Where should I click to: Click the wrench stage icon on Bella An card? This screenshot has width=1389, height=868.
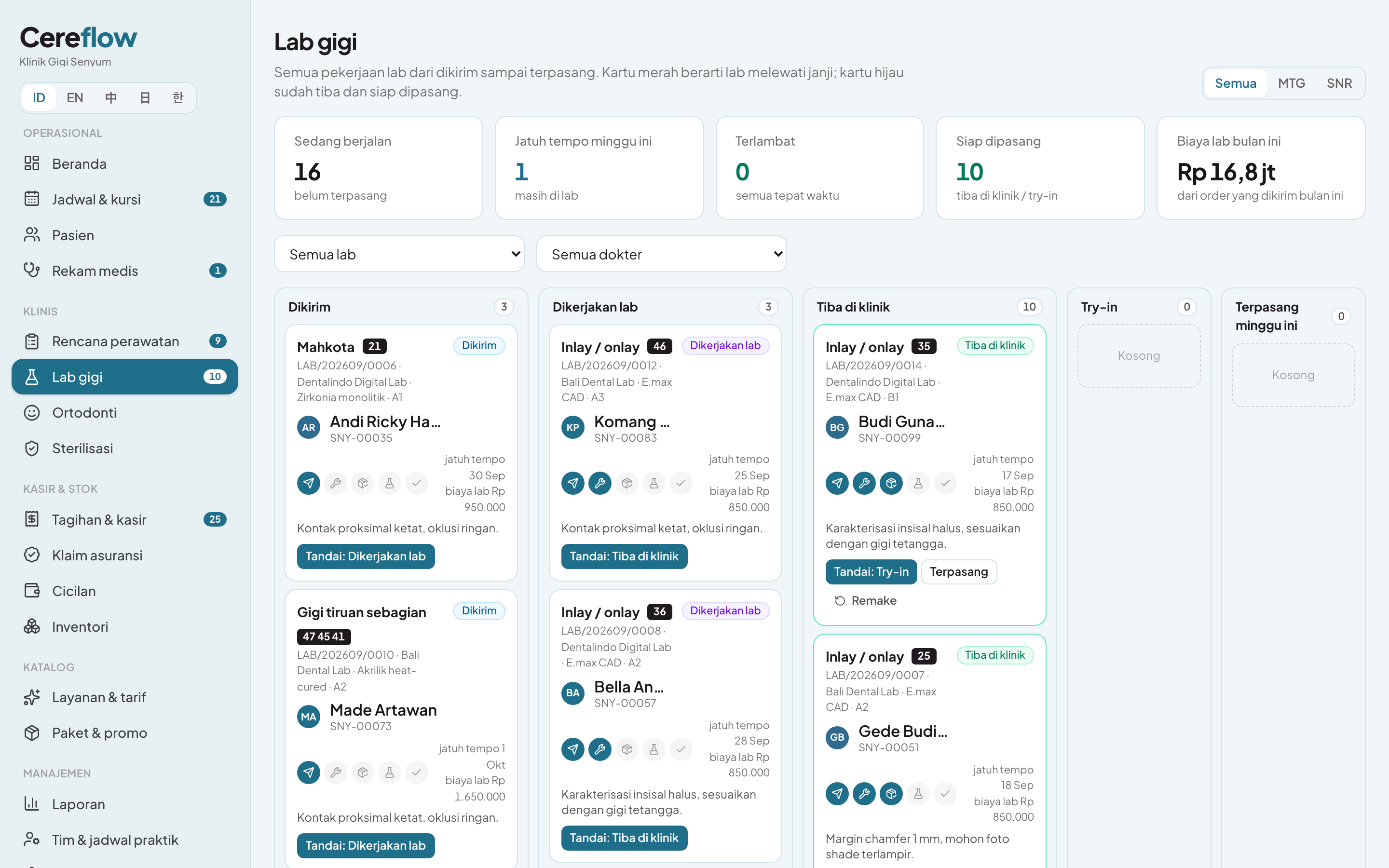(600, 749)
